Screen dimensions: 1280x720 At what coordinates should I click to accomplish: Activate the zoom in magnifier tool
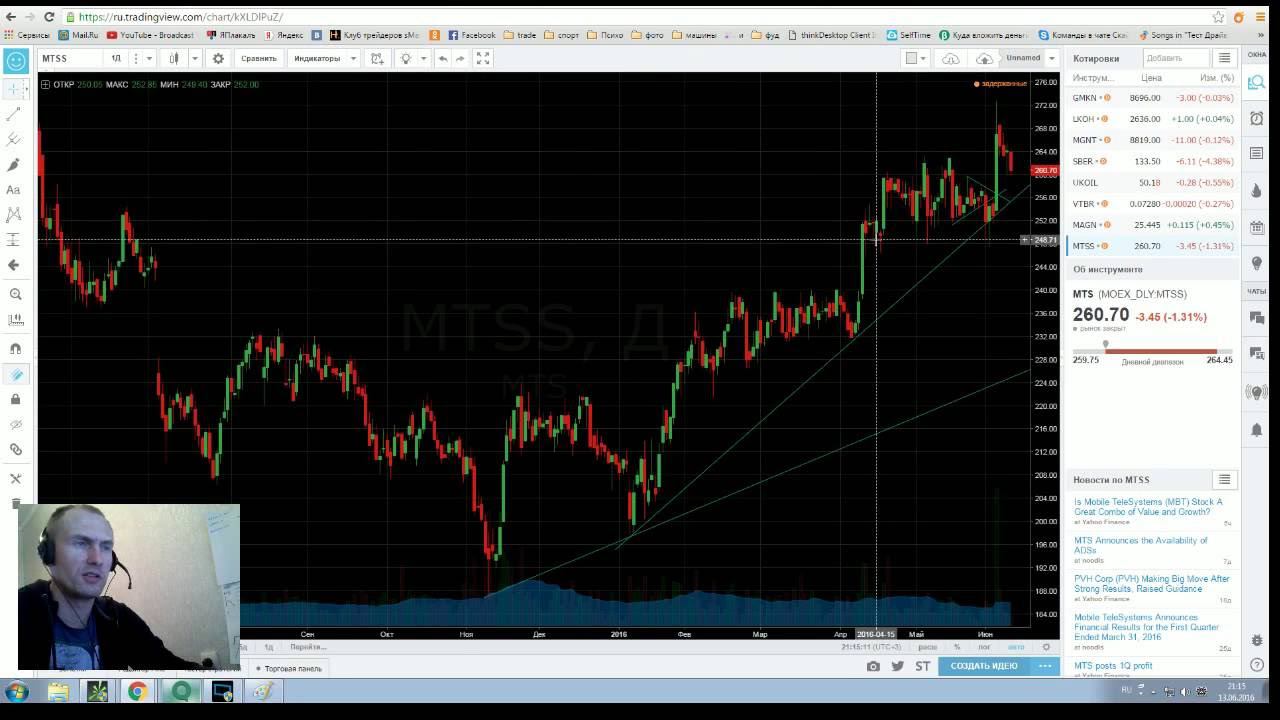[x=15, y=295]
